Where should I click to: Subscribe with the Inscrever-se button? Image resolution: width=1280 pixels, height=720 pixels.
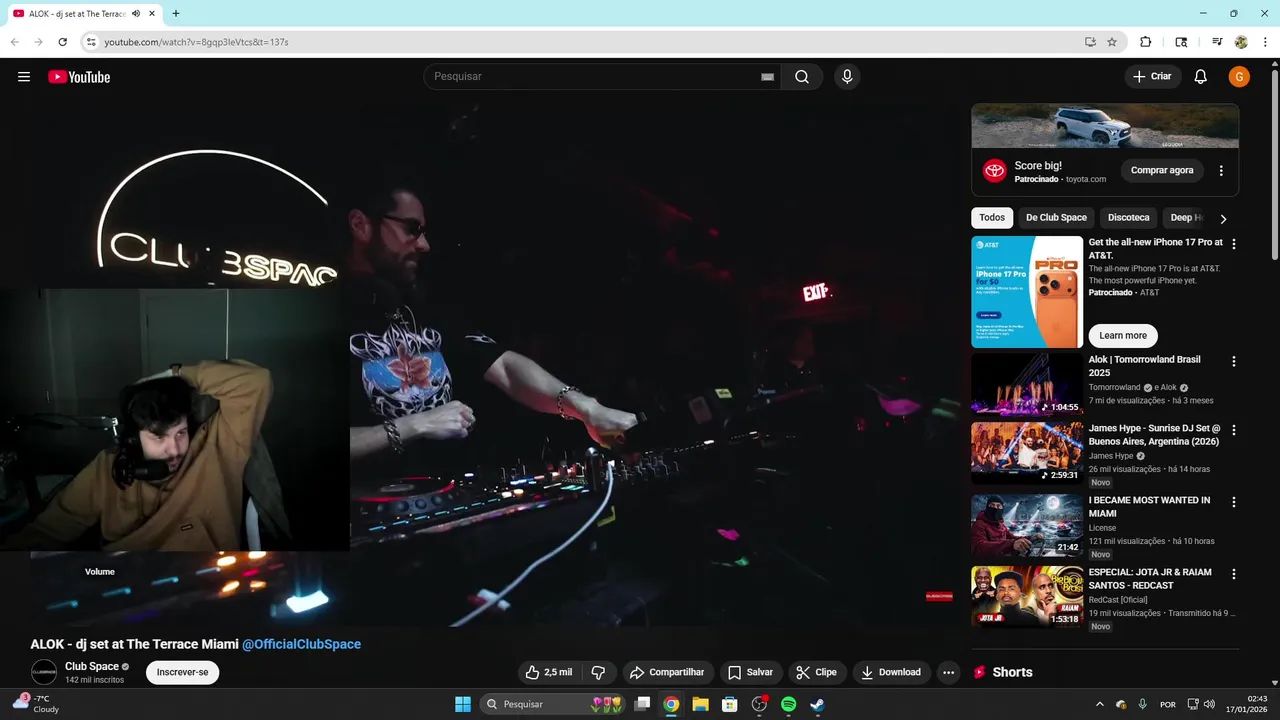182,672
